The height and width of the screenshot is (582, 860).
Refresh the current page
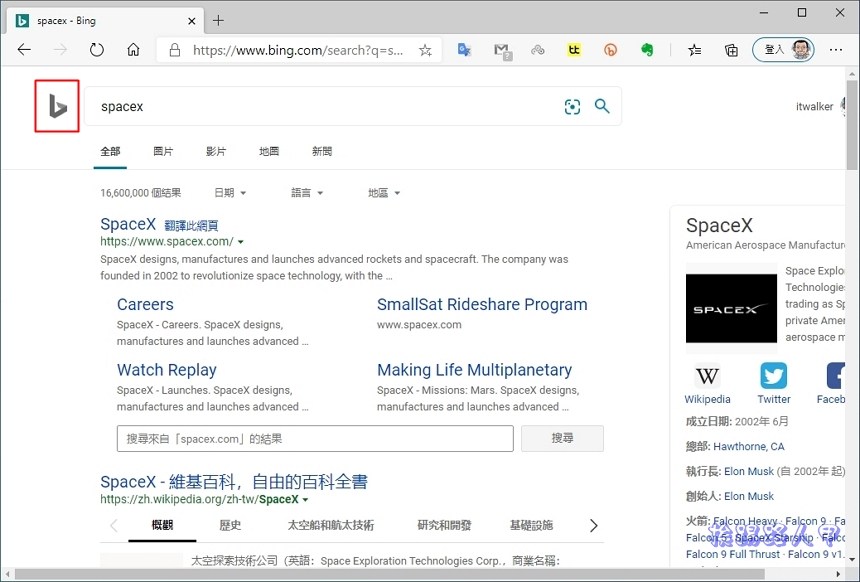click(x=97, y=50)
